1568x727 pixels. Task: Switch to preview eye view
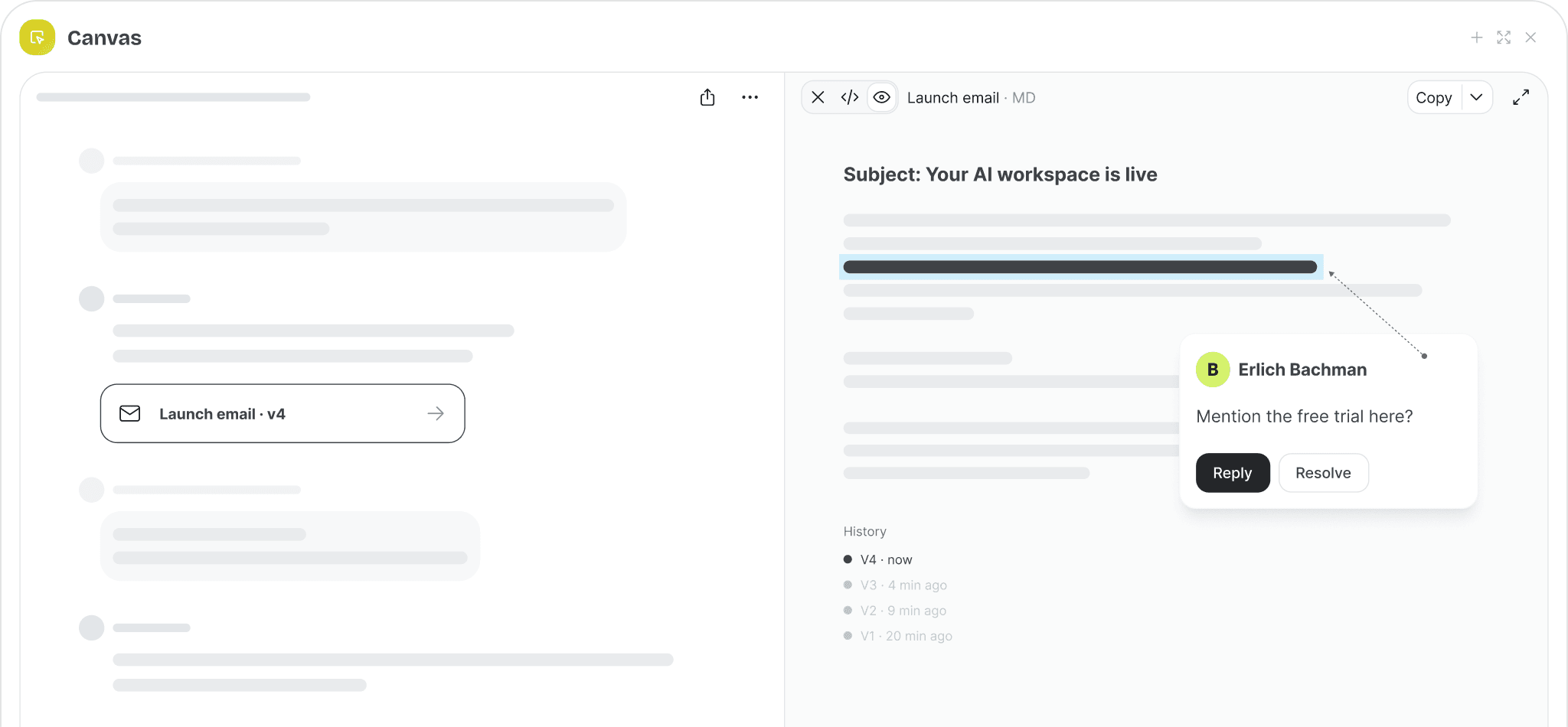(x=882, y=97)
